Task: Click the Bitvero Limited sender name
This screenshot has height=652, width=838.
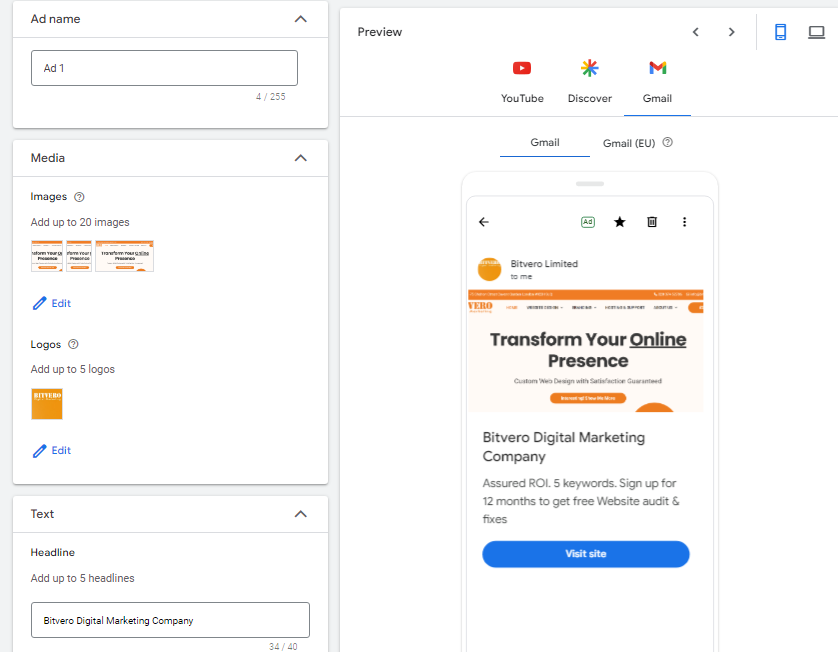Action: [544, 263]
